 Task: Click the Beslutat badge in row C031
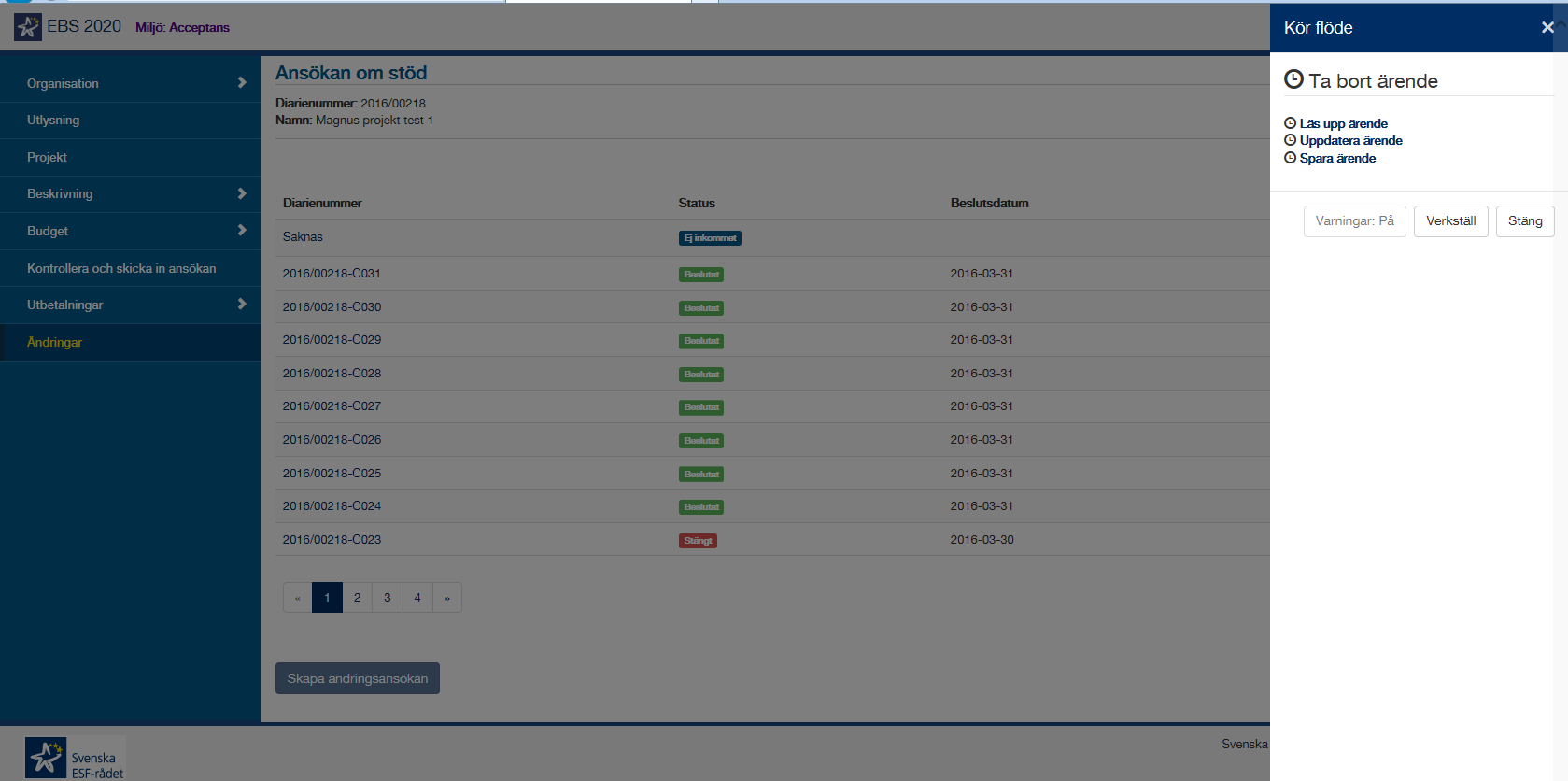pos(701,275)
